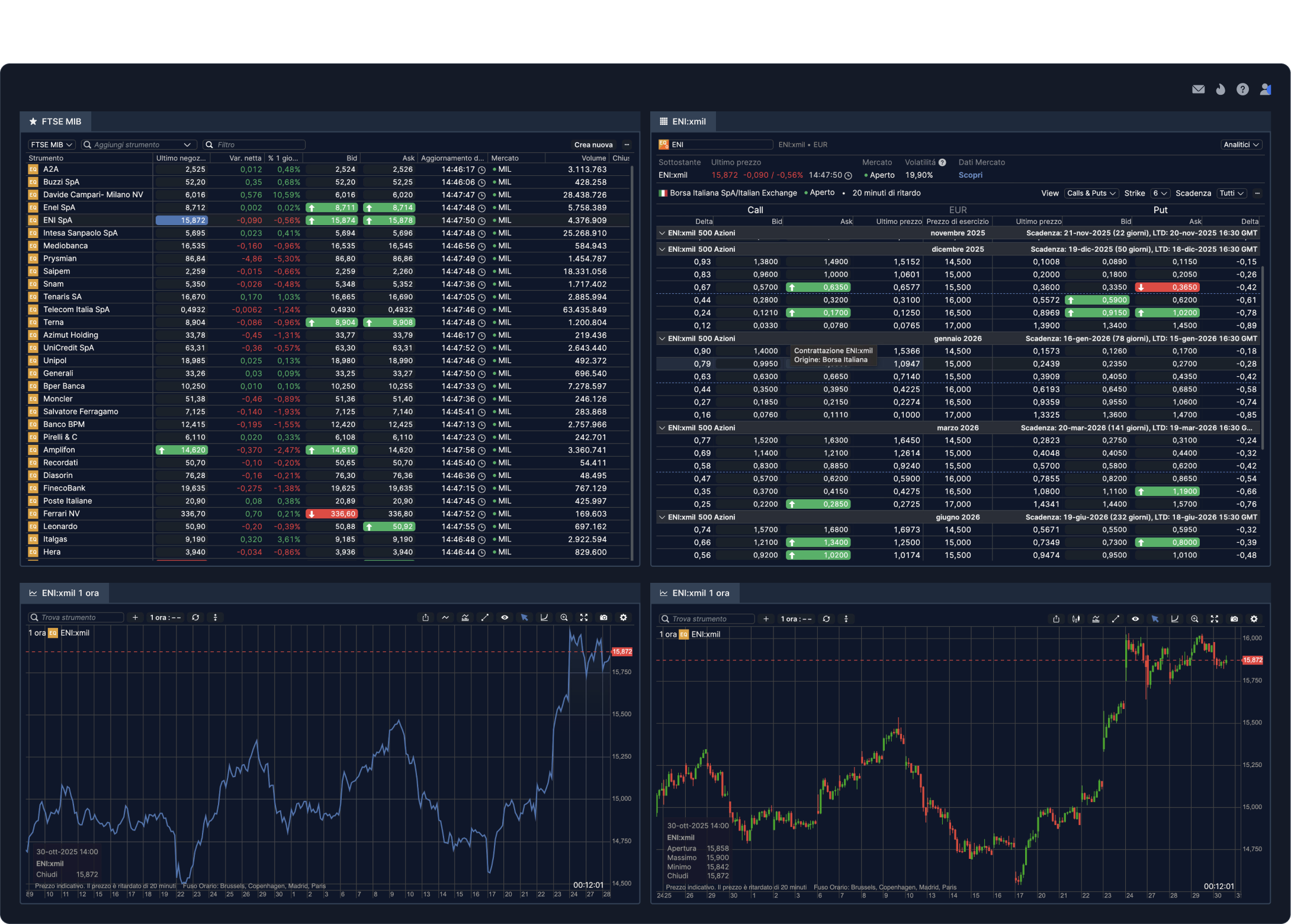Screen dimensions: 1291x924
Task: Click the share/export icon on the line chart
Action: (425, 617)
